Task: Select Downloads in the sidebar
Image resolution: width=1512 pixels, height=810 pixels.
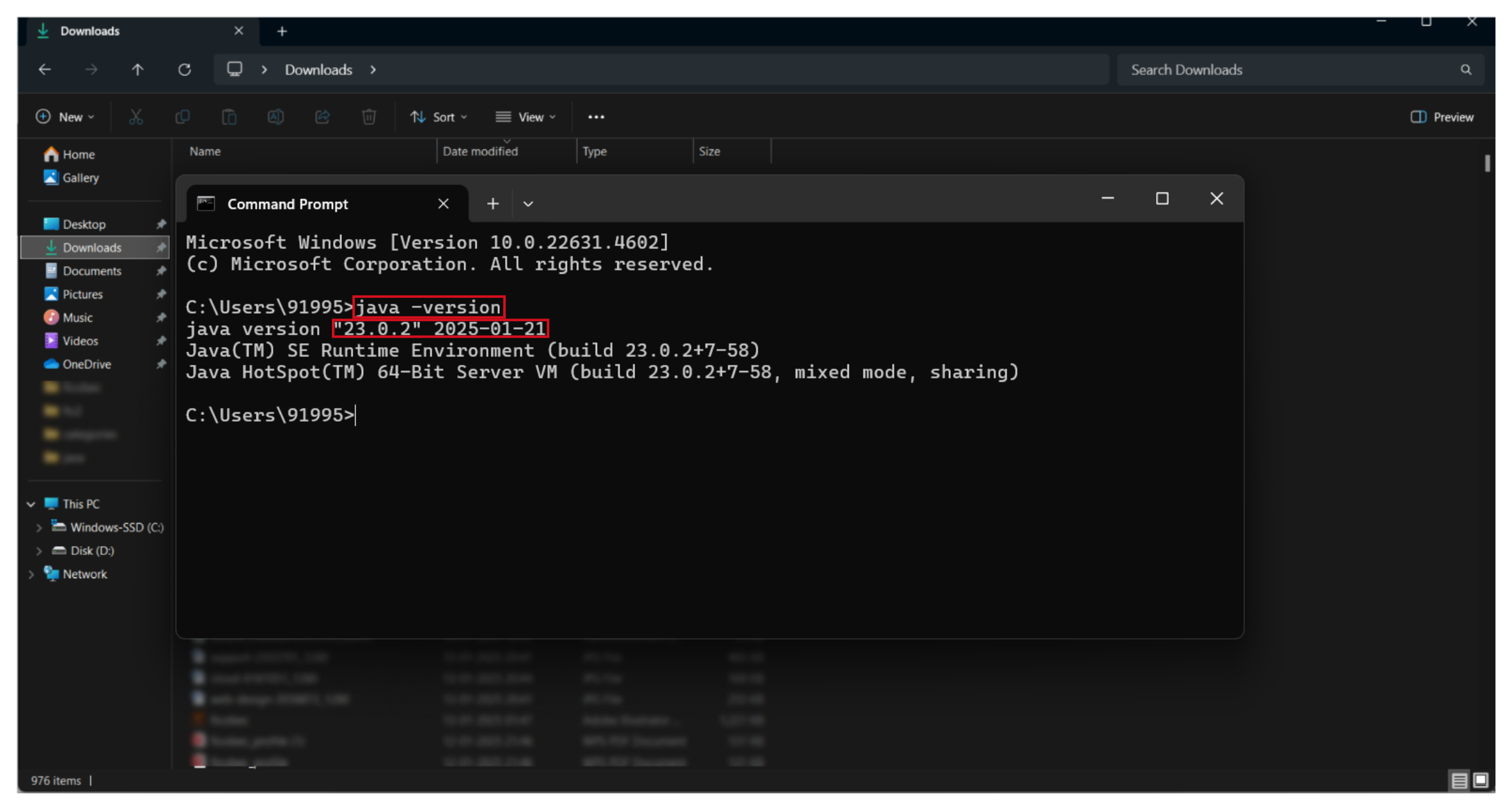Action: coord(95,247)
